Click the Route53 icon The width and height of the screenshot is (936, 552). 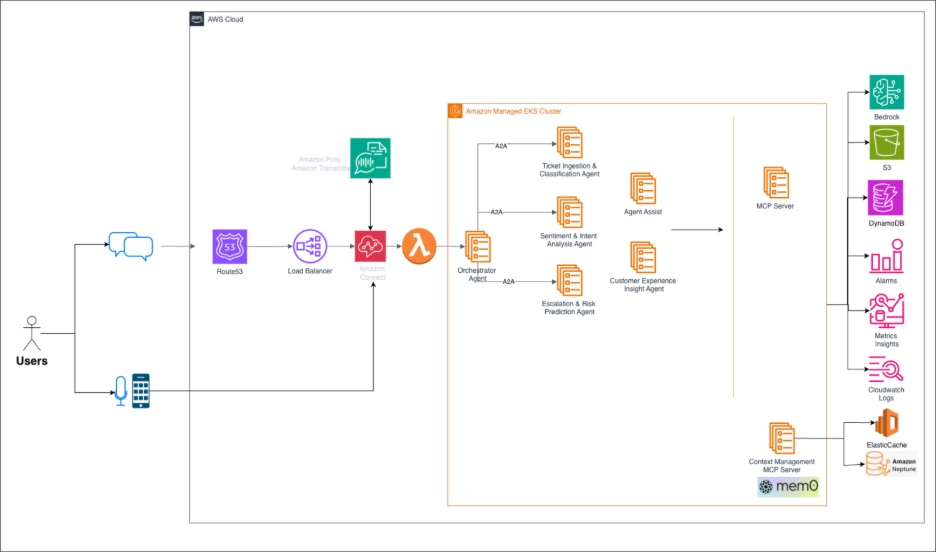230,246
